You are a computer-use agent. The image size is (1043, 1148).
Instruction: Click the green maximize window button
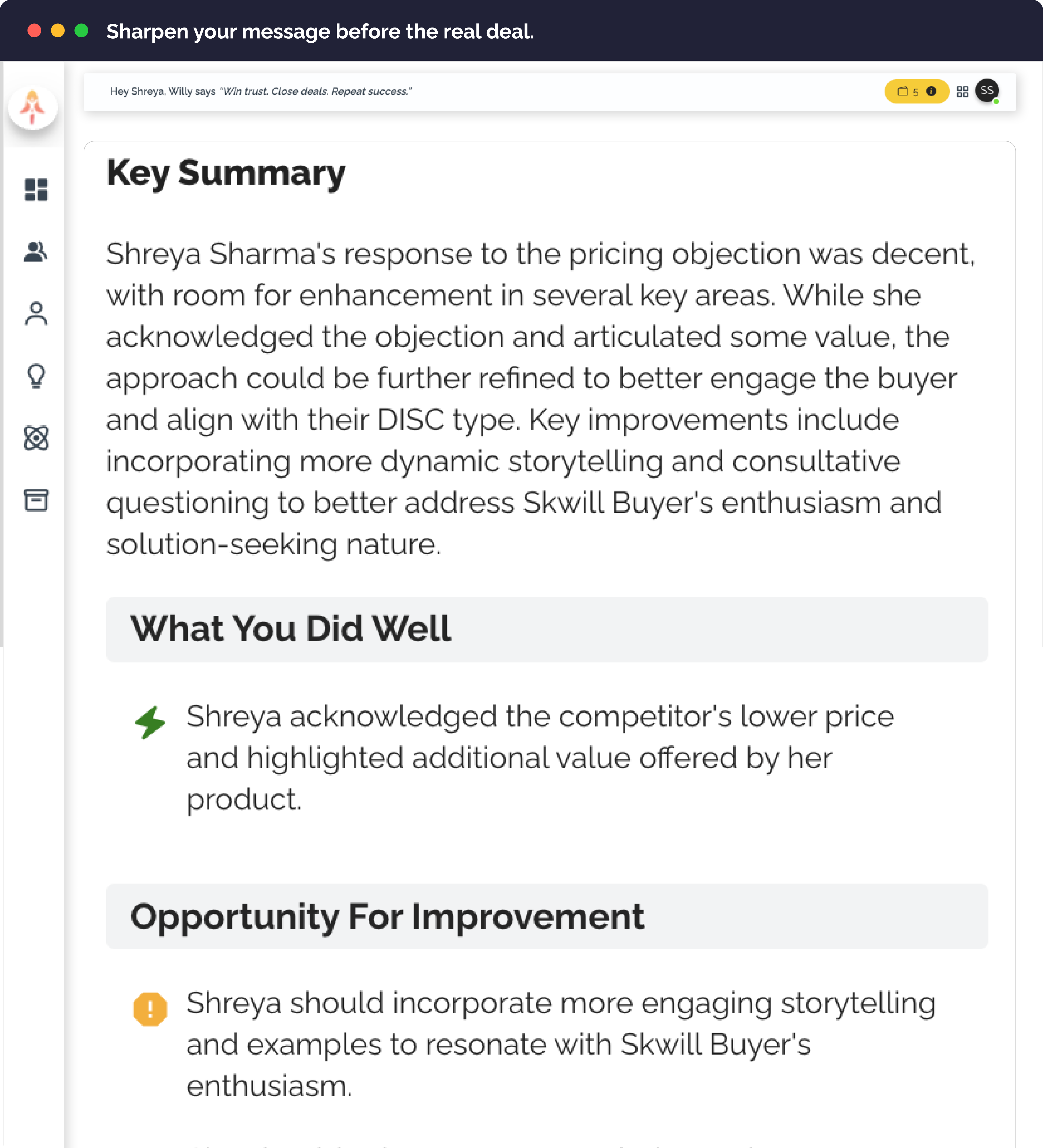pyautogui.click(x=81, y=31)
